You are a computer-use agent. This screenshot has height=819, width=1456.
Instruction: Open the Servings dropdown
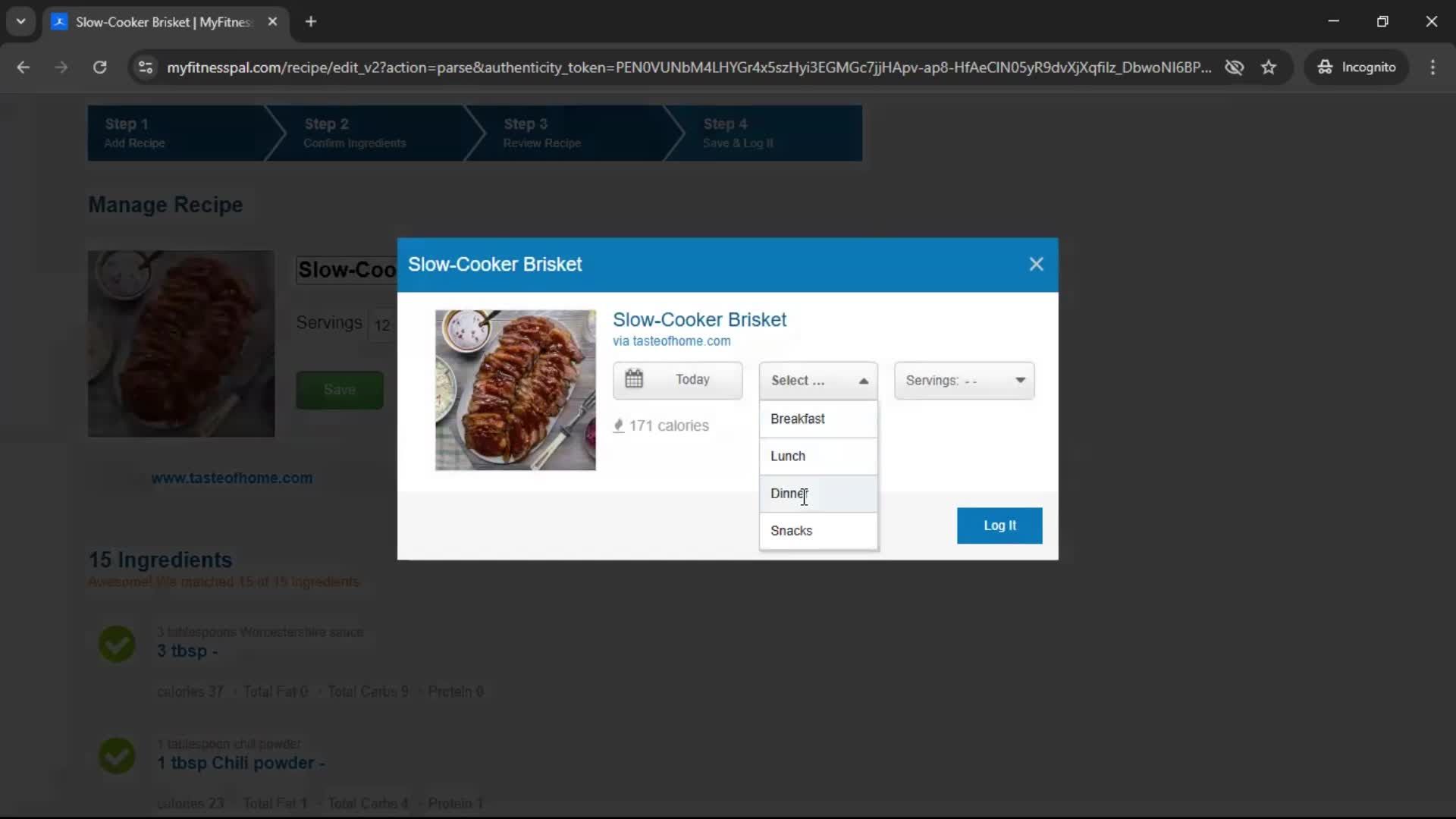pyautogui.click(x=964, y=381)
